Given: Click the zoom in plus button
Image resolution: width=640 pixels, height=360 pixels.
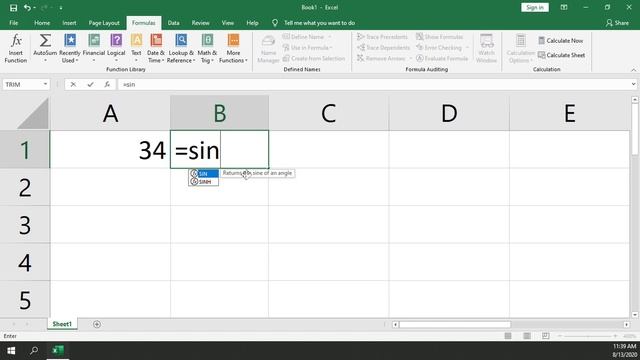Looking at the screenshot, I should [615, 336].
